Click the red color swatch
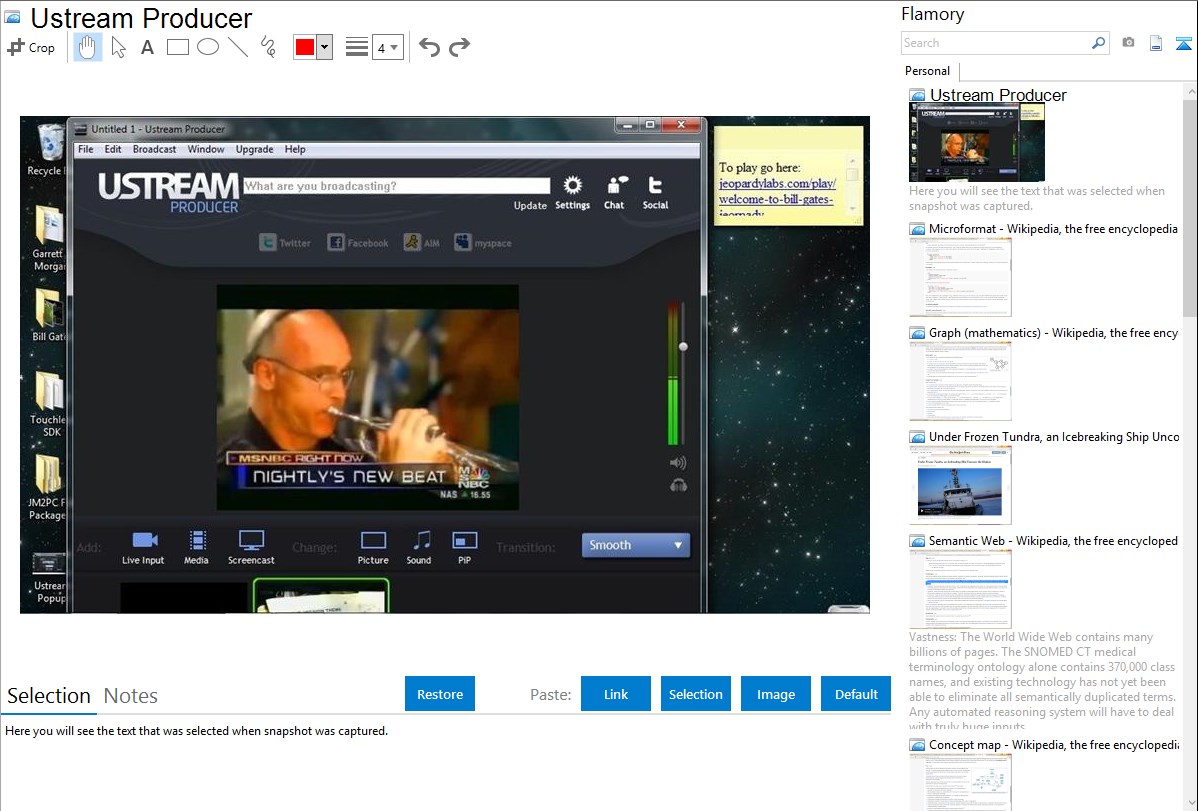 305,48
